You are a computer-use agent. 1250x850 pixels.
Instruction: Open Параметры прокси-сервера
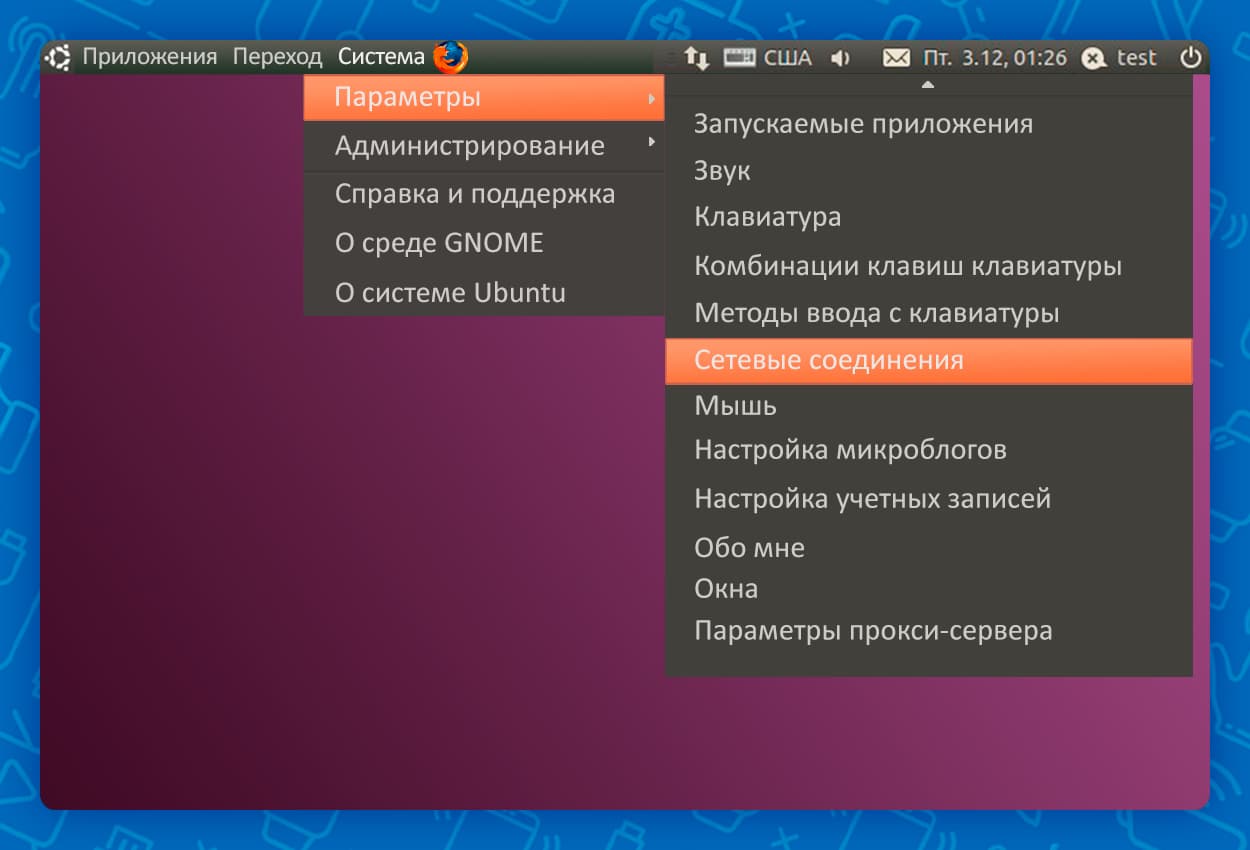872,632
